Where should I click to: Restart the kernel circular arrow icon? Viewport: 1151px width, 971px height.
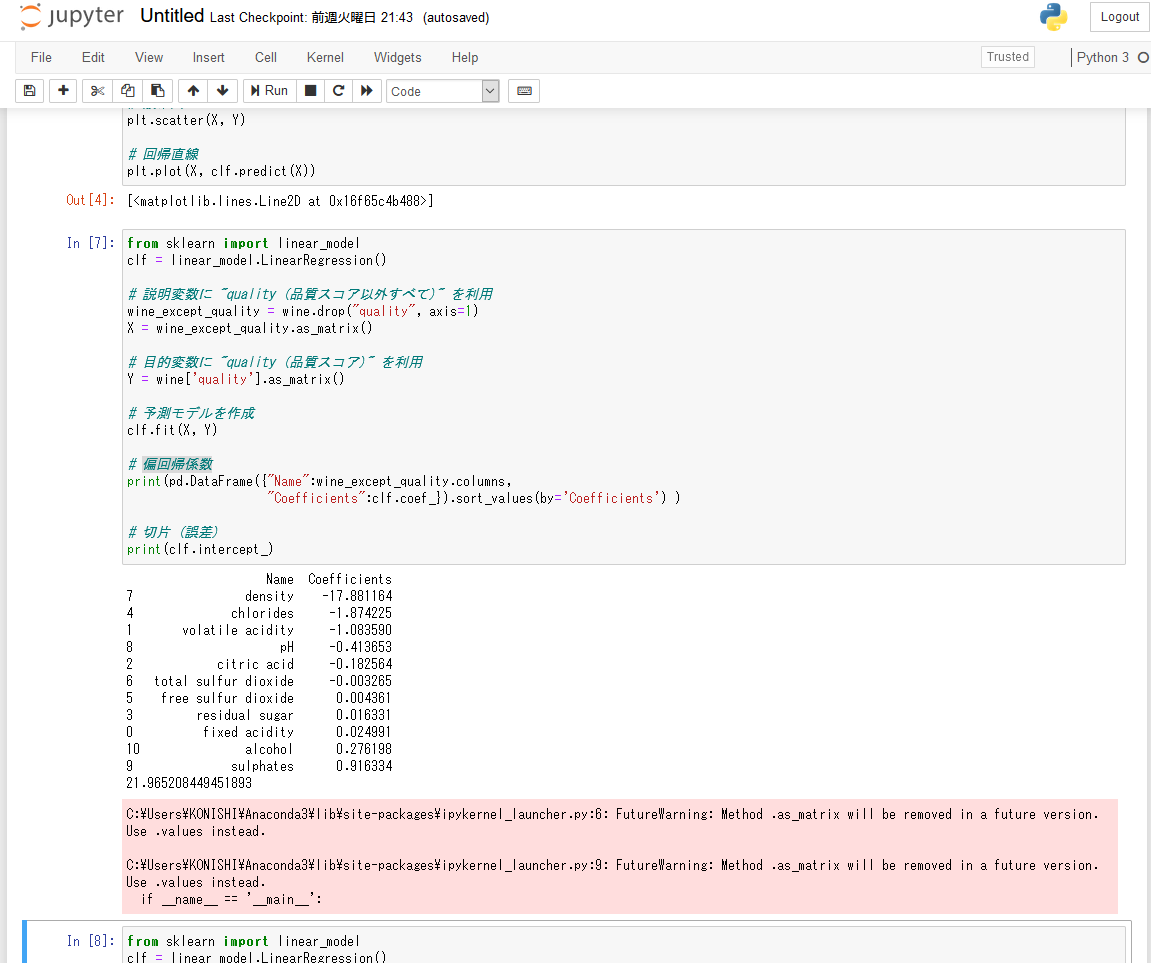point(338,91)
